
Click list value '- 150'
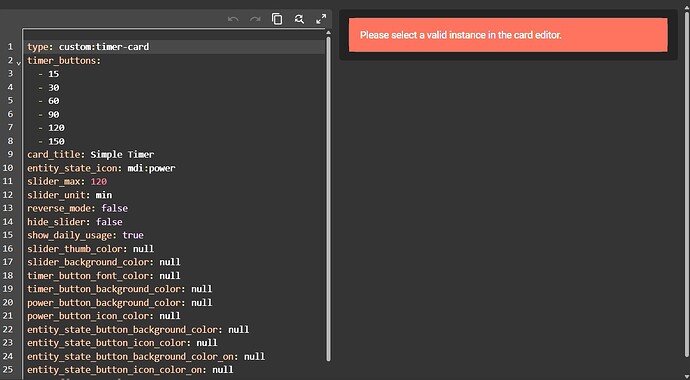point(51,141)
